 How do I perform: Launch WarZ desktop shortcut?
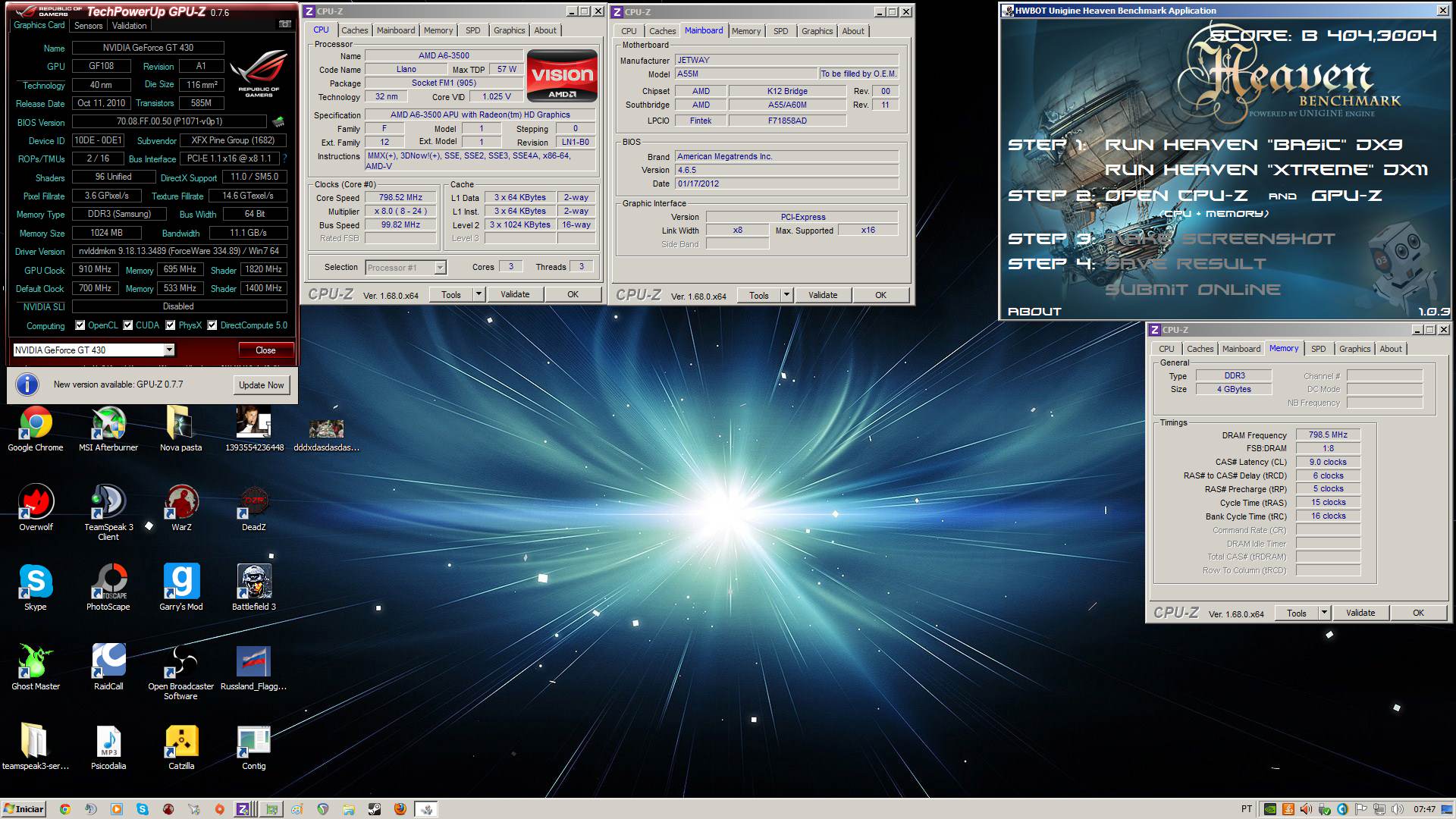coord(181,507)
